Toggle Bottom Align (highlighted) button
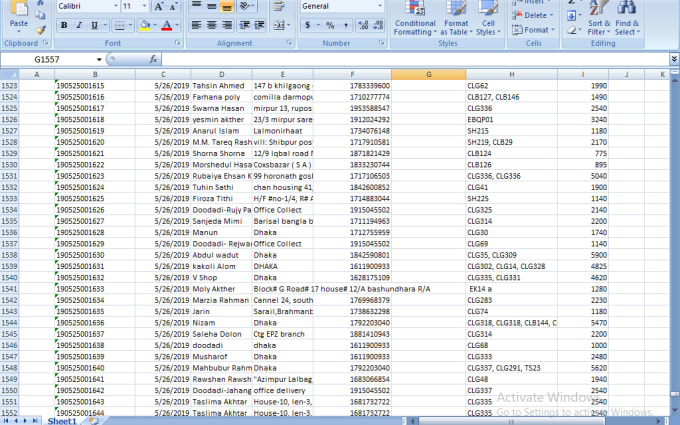Image resolution: width=680 pixels, height=425 pixels. [x=226, y=6]
